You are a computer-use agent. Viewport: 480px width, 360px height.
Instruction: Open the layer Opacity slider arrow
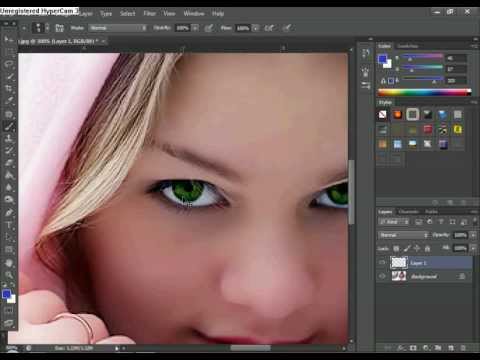pyautogui.click(x=473, y=235)
